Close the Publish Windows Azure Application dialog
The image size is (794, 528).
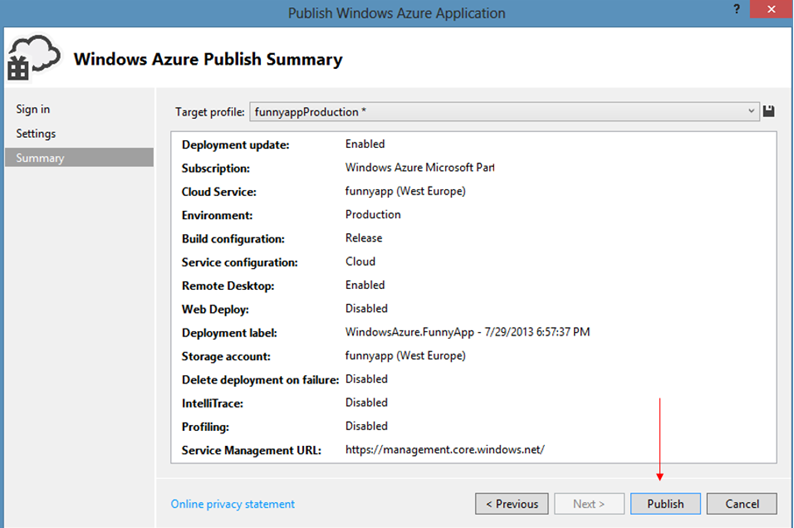coord(771,9)
